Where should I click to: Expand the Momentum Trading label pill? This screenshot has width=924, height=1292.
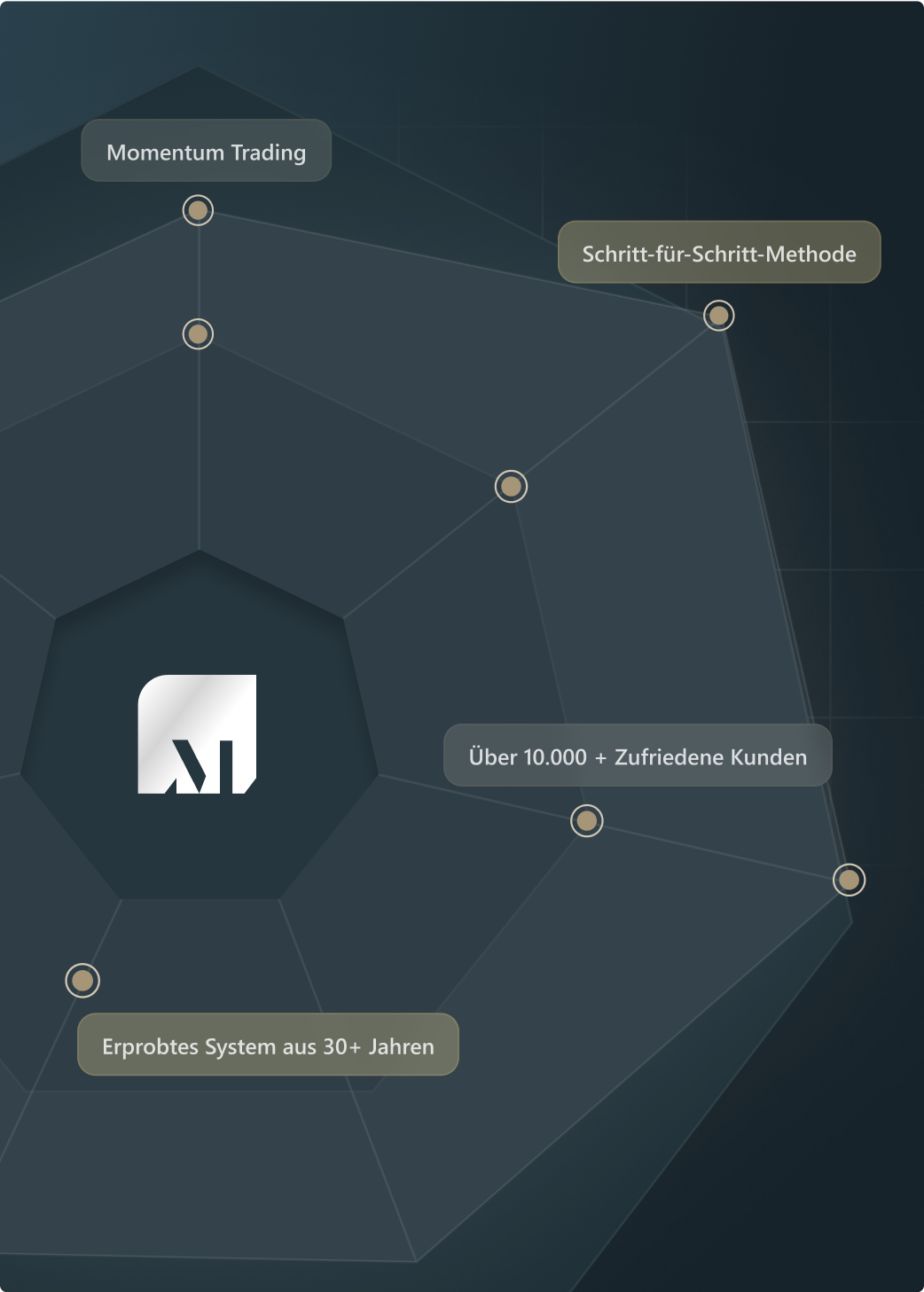coord(206,151)
